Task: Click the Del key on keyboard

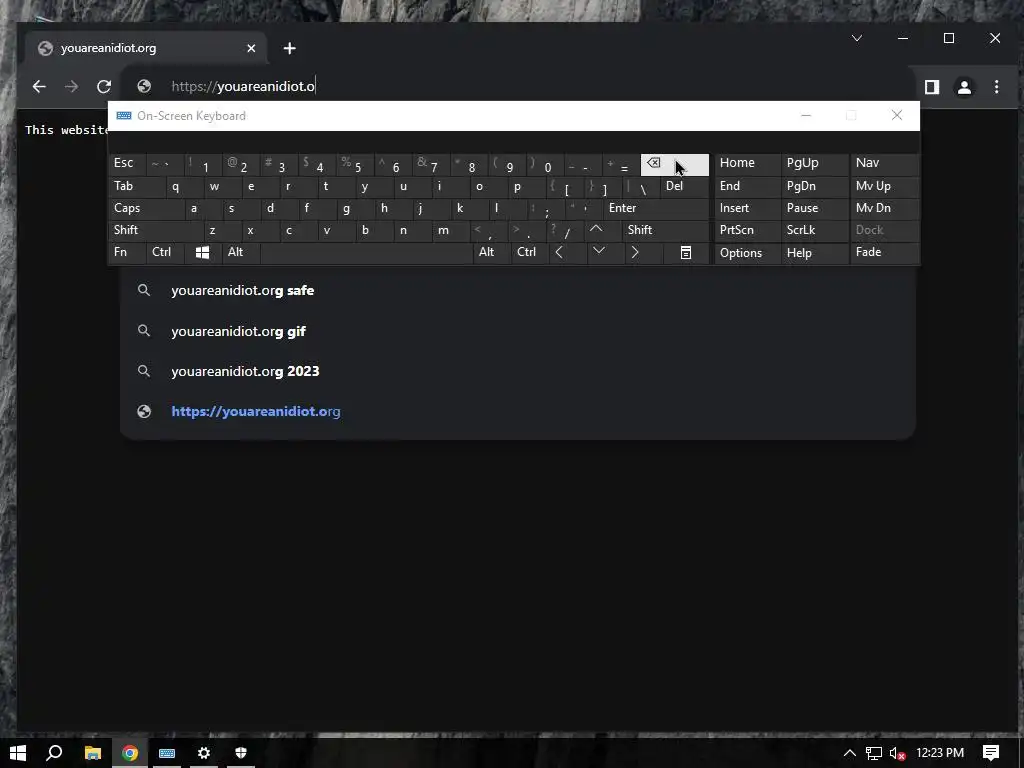Action: 684,187
